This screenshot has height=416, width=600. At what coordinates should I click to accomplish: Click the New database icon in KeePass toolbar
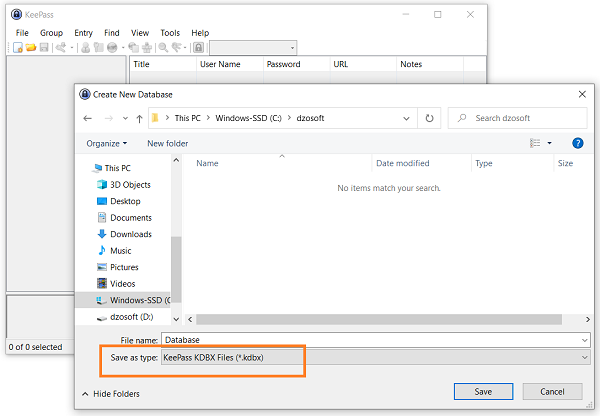18,47
